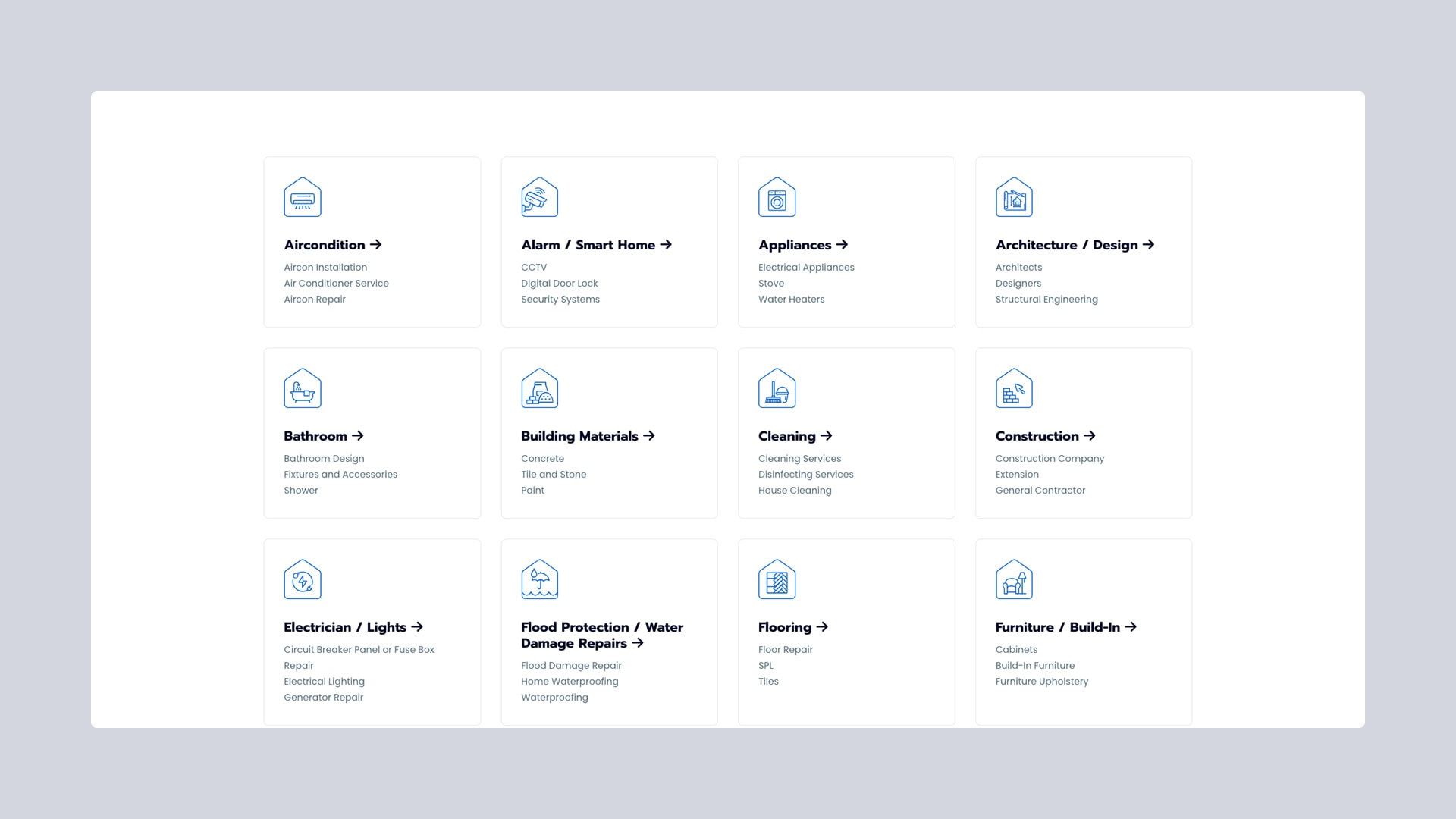The image size is (1456, 819).
Task: Open the Aircondition category via its arrow
Action: [x=377, y=245]
